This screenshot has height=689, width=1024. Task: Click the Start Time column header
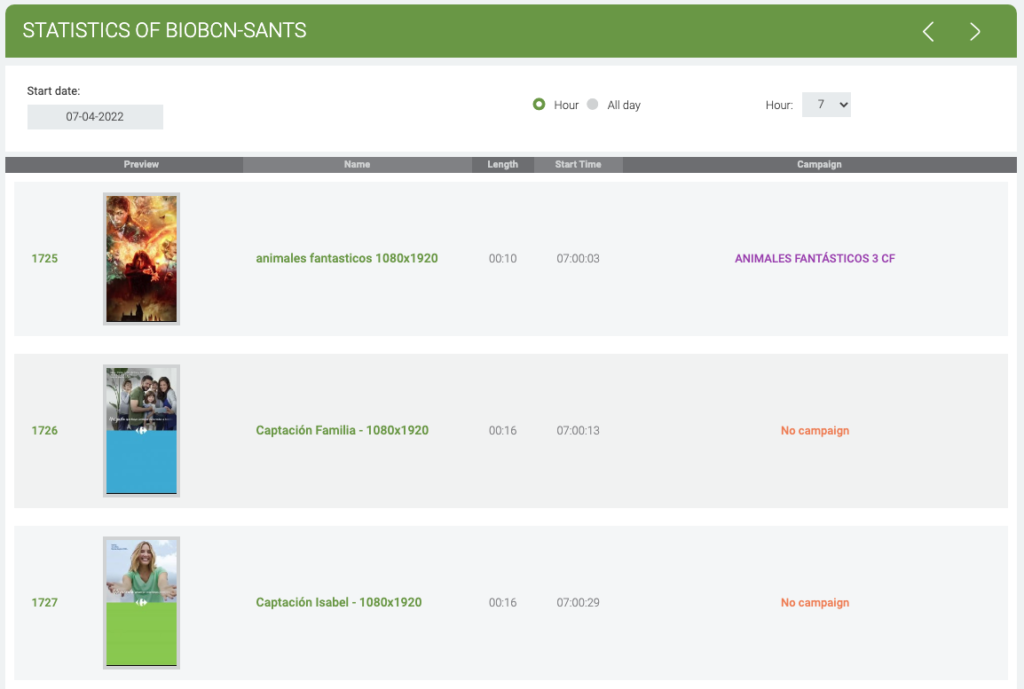coord(578,165)
